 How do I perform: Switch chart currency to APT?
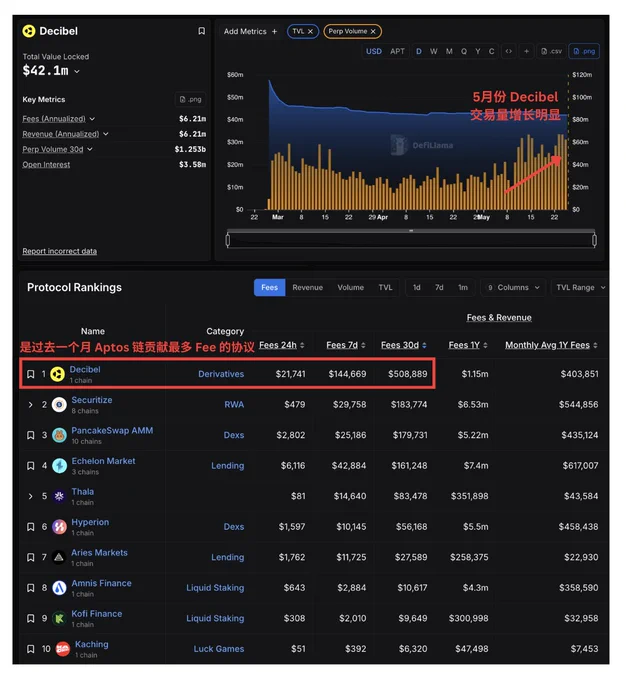[397, 51]
